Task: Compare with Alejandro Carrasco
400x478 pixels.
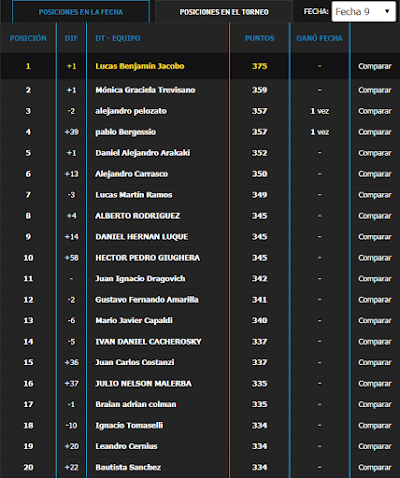Action: (375, 174)
